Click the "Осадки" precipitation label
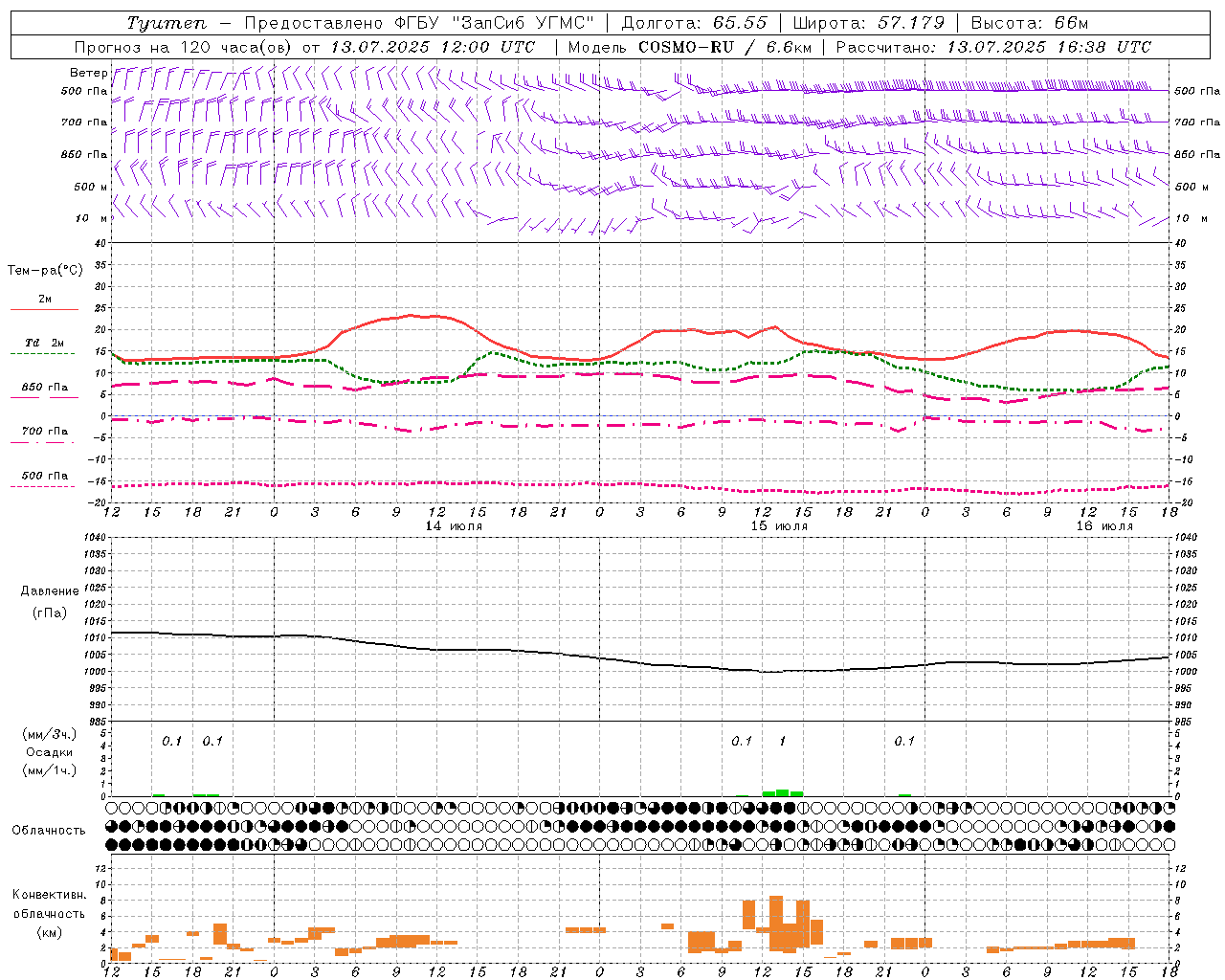 click(50, 752)
